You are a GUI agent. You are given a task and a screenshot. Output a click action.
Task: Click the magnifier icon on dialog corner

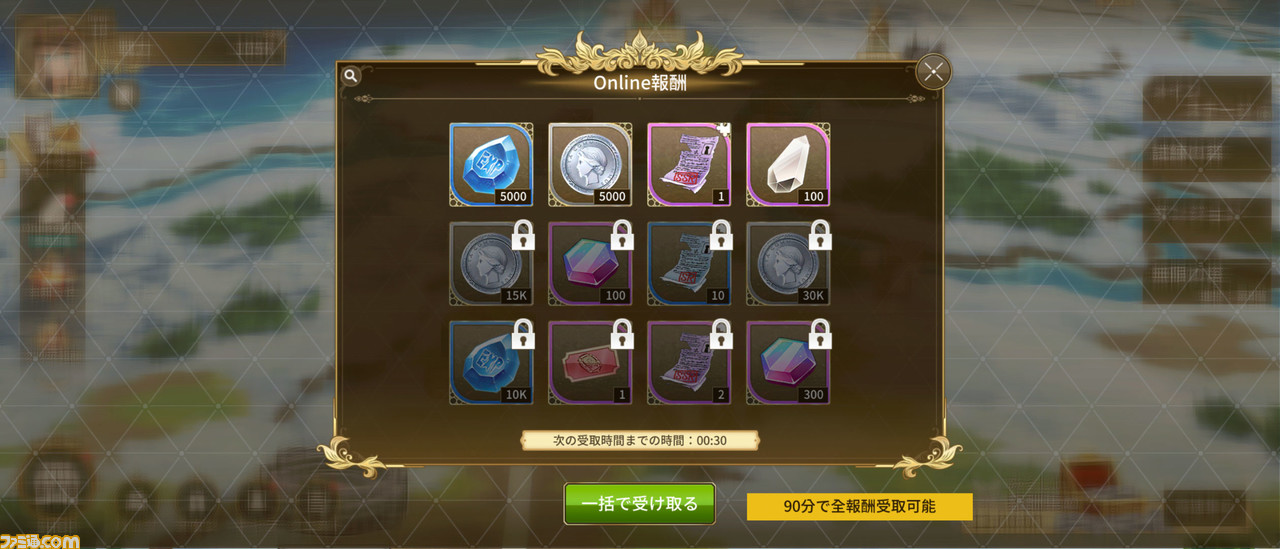(x=350, y=75)
